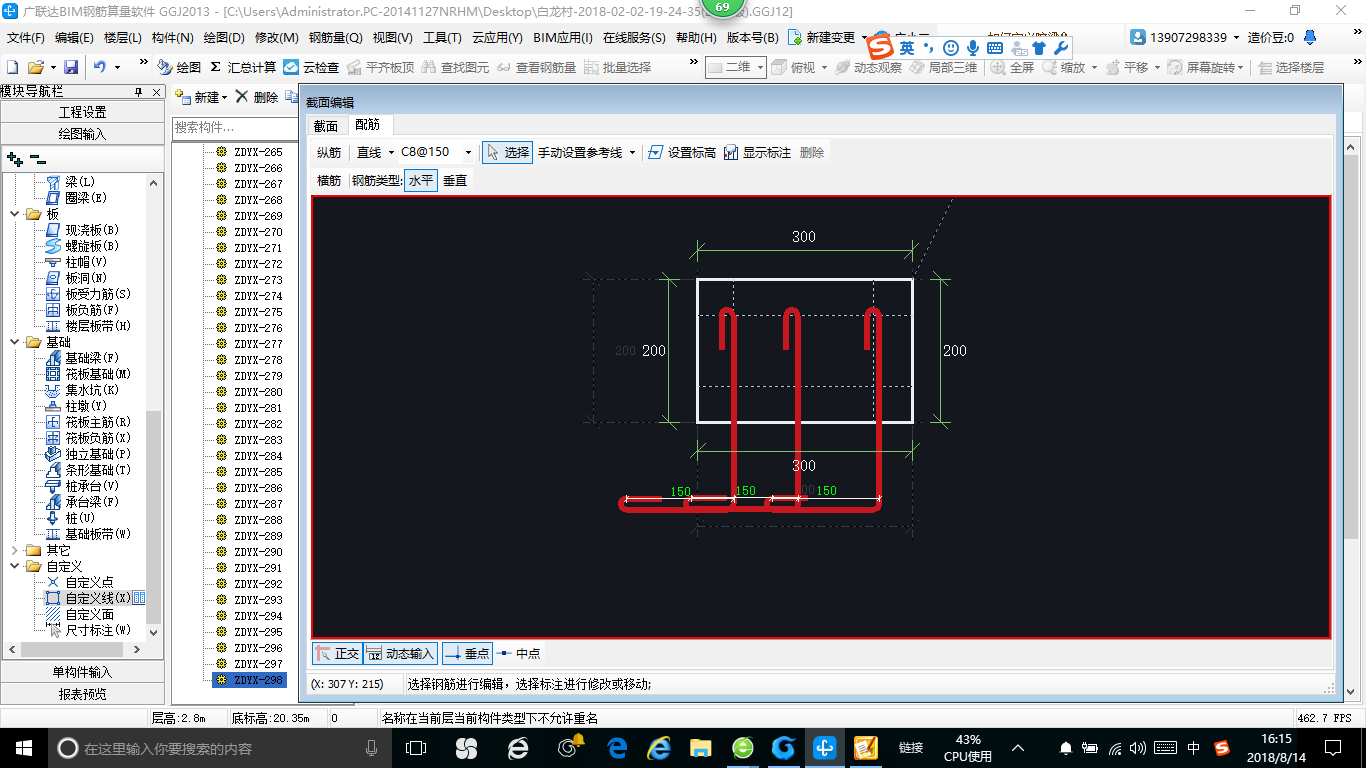Image resolution: width=1366 pixels, height=768 pixels.
Task: Run 云检查 cloud check
Action: pyautogui.click(x=311, y=67)
